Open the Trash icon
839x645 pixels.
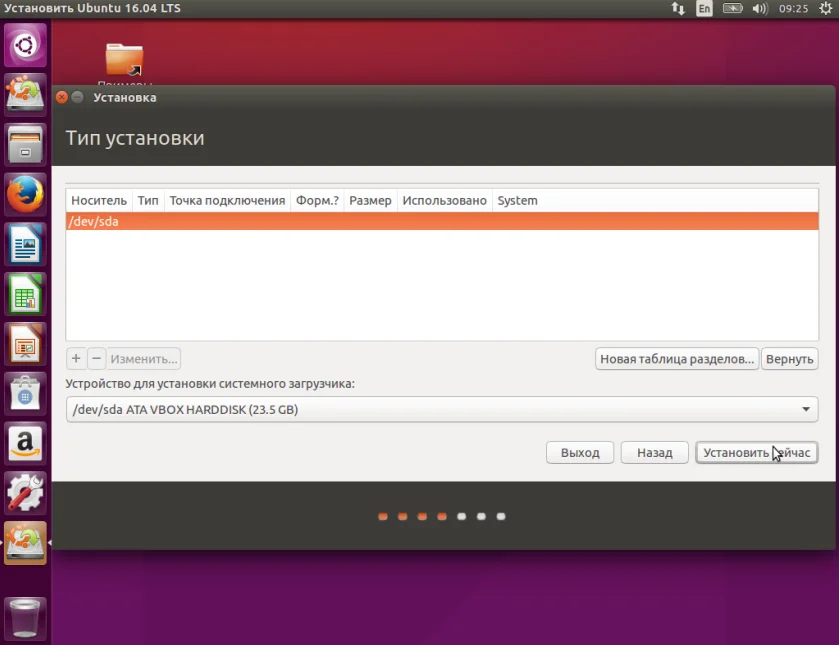click(25, 619)
